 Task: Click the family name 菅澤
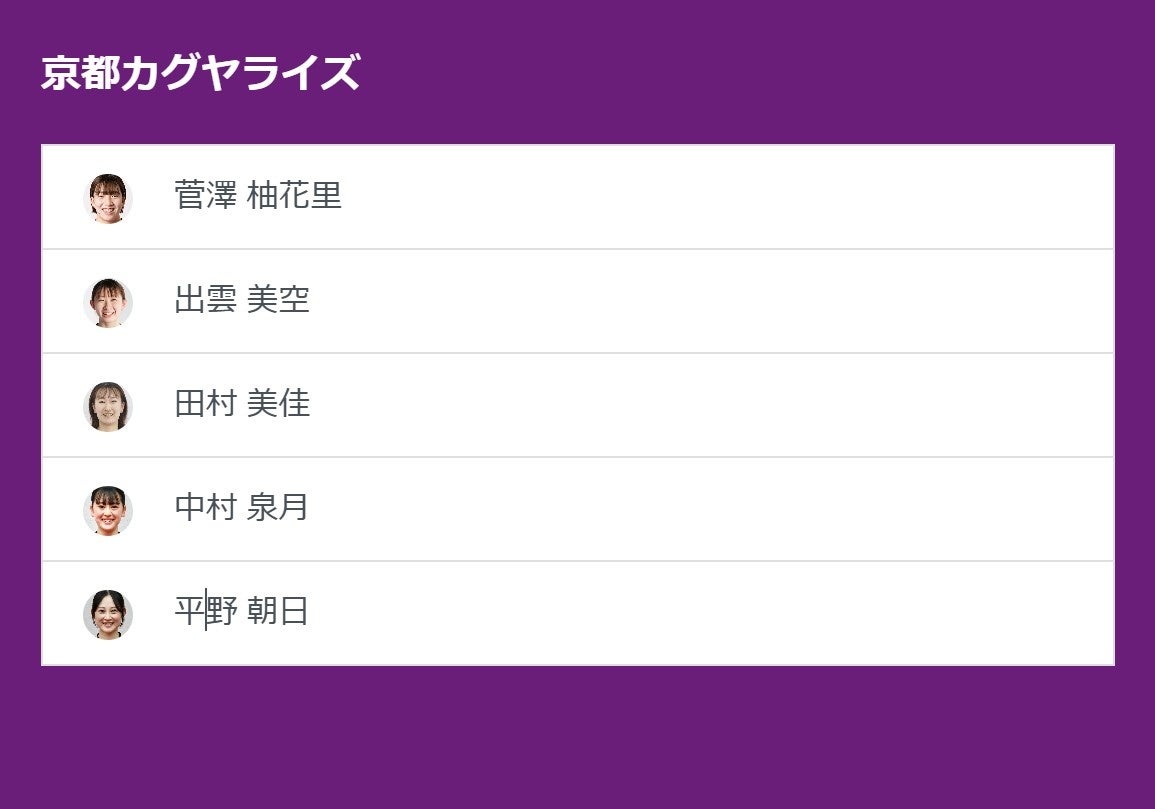[205, 195]
